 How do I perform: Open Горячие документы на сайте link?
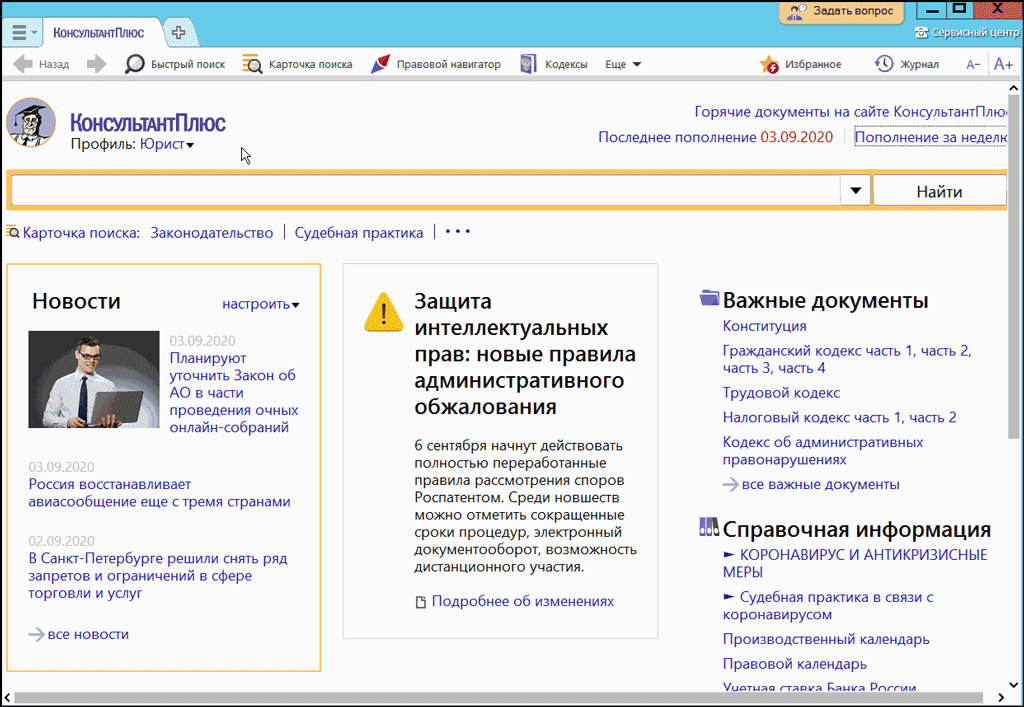(850, 112)
